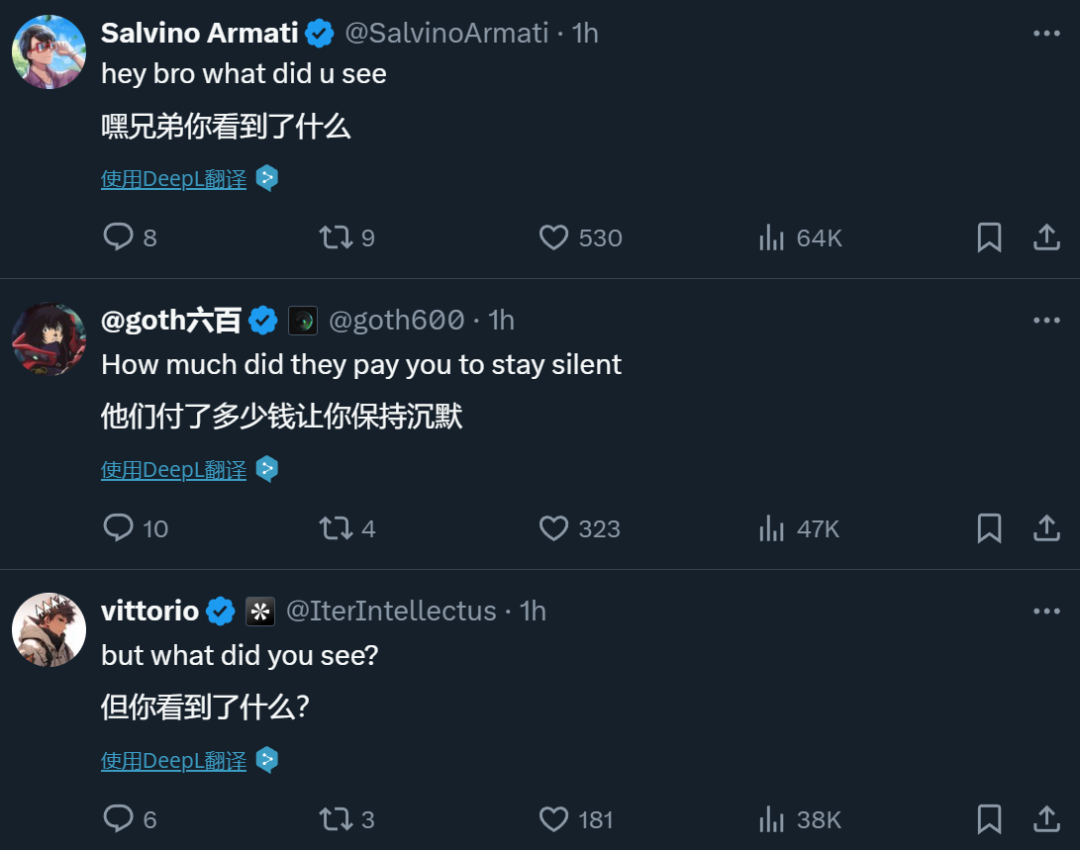
Task: Click the affiliate badge next to goth六百
Action: tap(303, 320)
